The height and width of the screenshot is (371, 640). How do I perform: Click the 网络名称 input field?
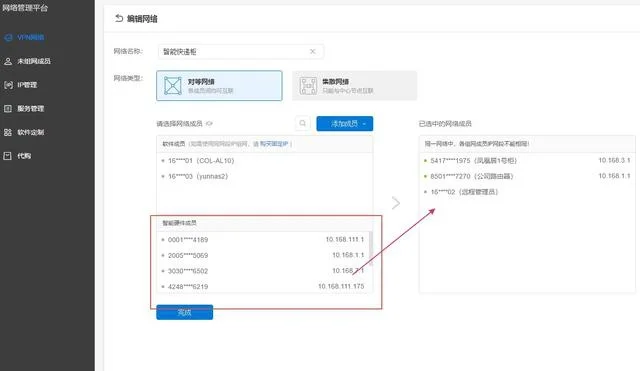[x=241, y=51]
